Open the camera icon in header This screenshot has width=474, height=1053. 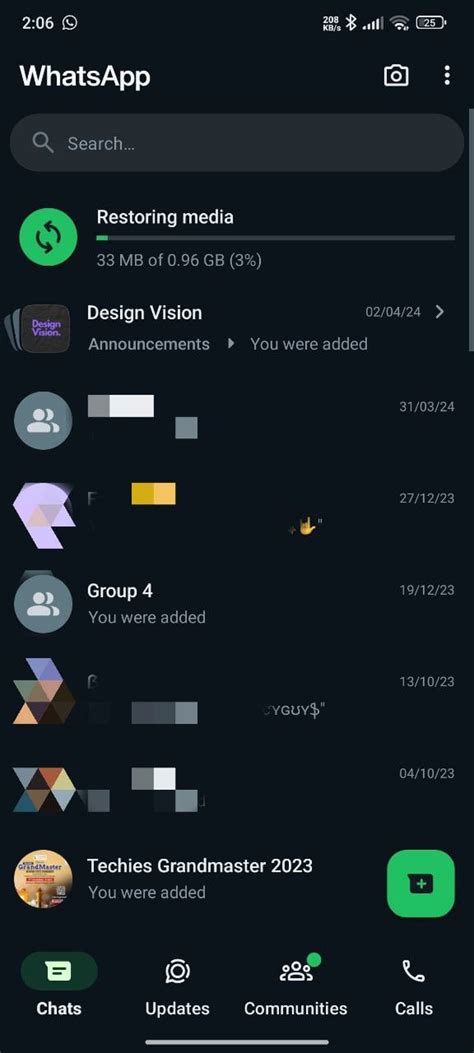point(396,76)
